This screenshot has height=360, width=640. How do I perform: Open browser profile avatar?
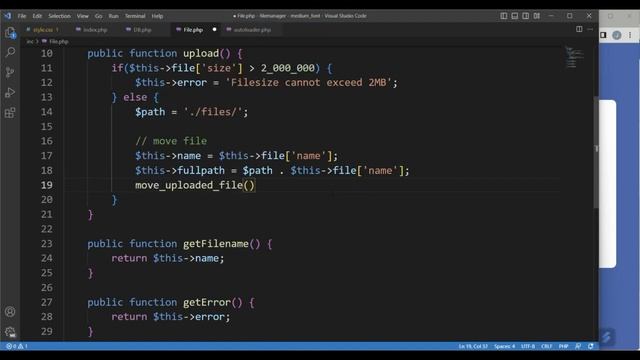click(x=617, y=35)
